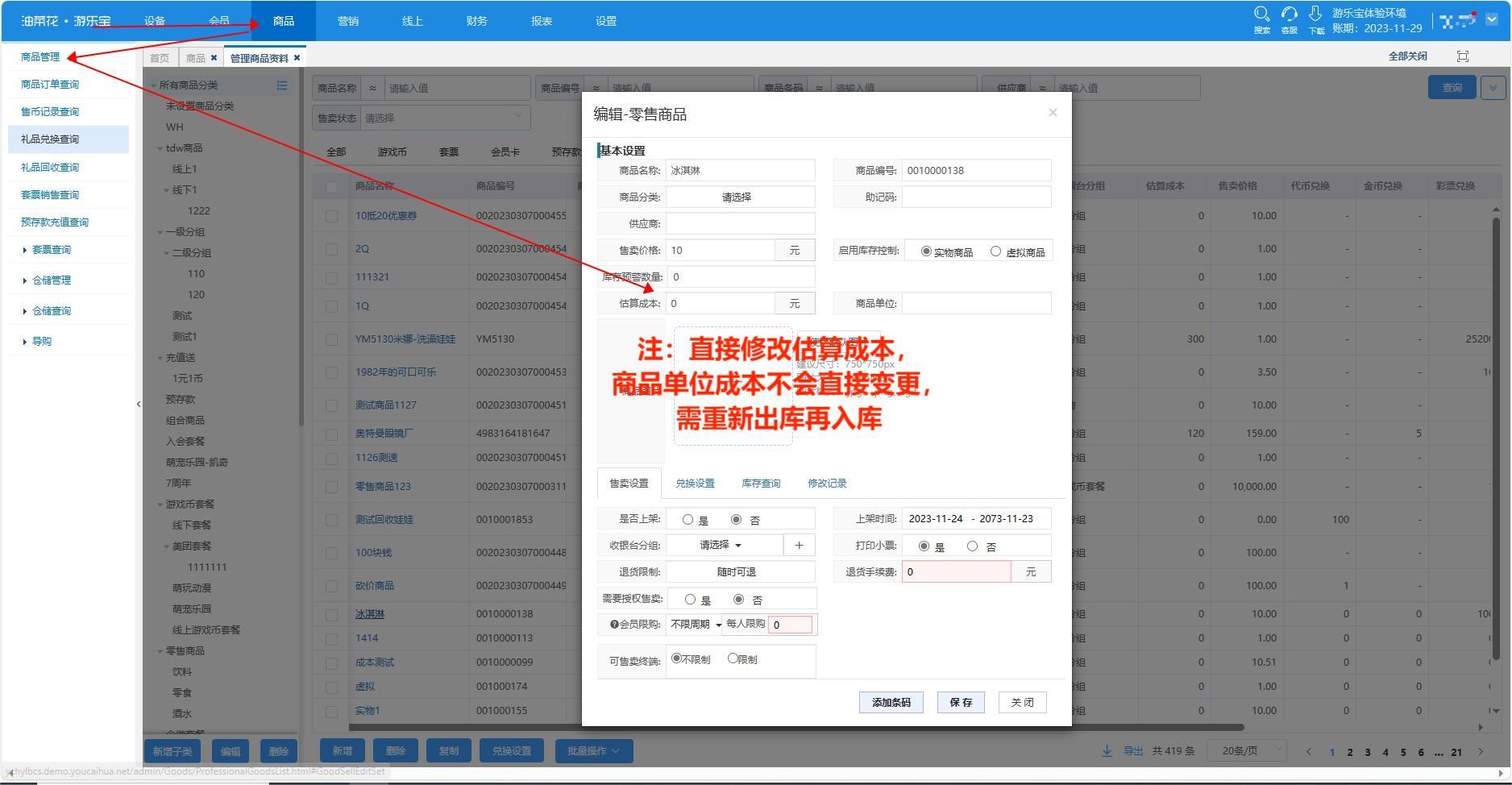Set 是否上架 to 是
1512x785 pixels.
click(687, 520)
